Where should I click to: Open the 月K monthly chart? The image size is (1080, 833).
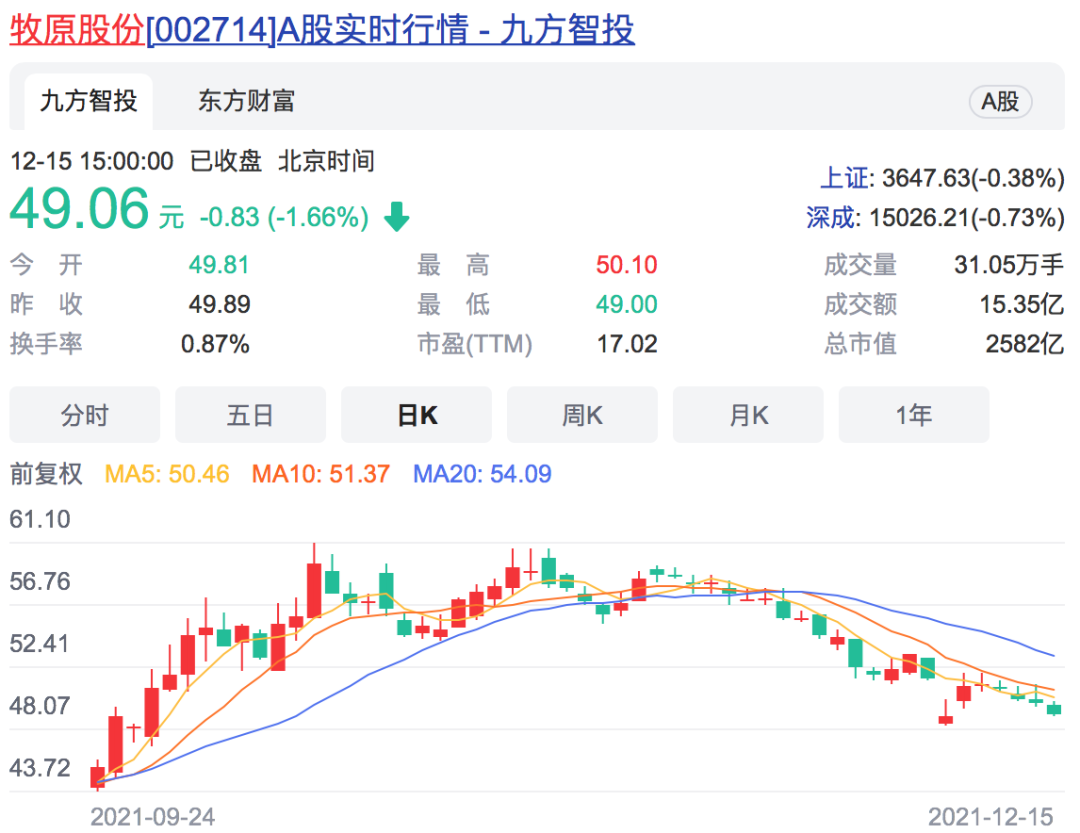pyautogui.click(x=748, y=414)
